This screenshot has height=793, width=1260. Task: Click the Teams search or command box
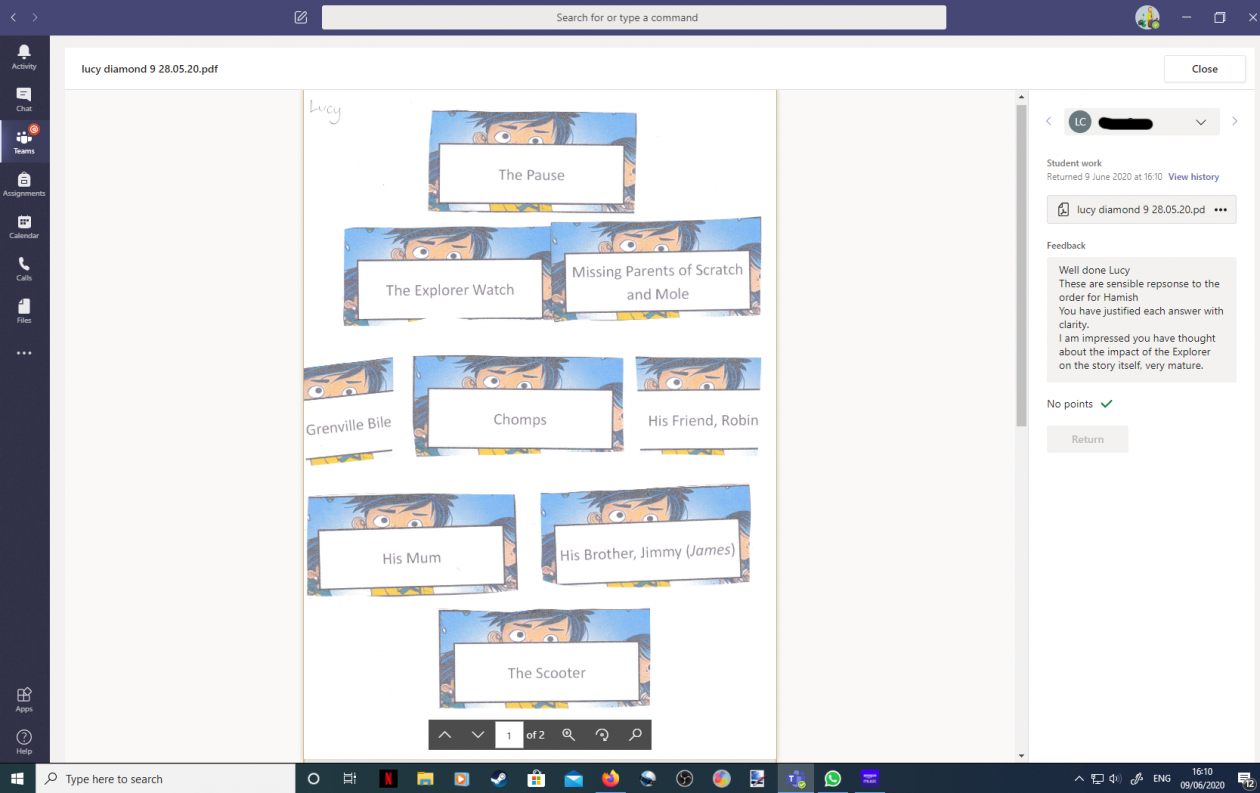pyautogui.click(x=633, y=18)
